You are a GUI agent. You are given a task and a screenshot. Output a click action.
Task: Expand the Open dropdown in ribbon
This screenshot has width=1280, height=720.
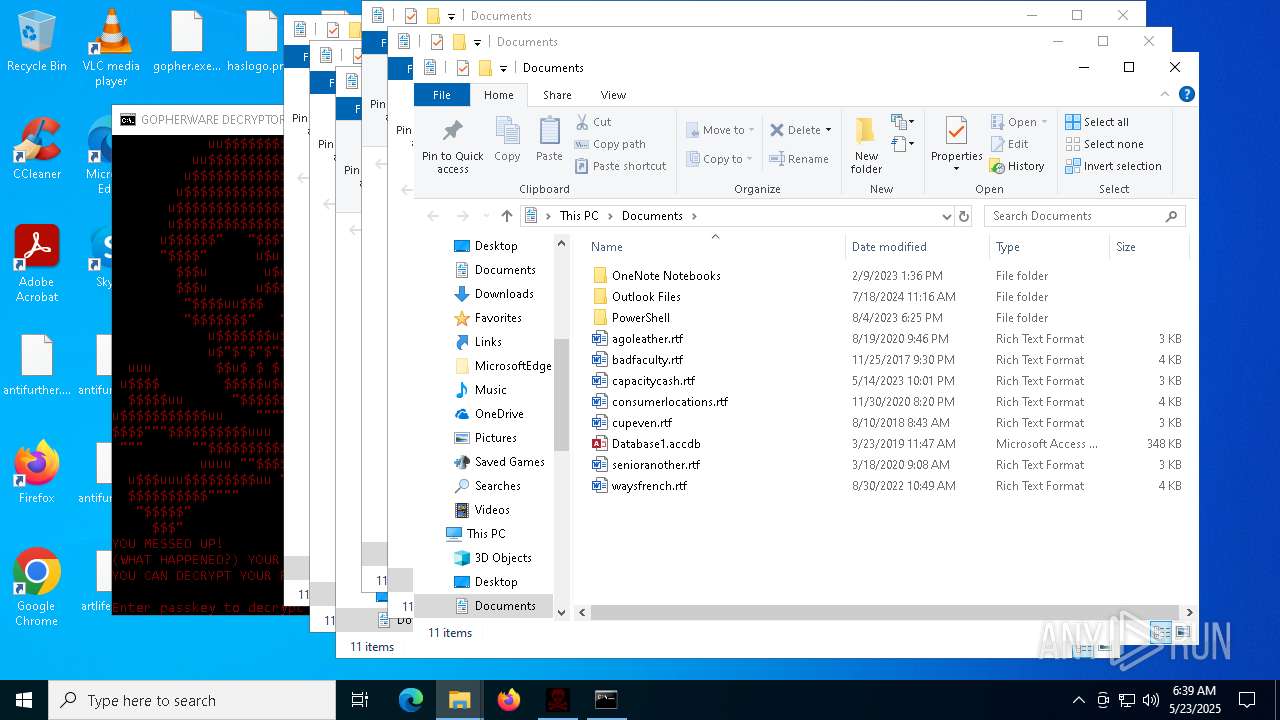[x=1044, y=122]
